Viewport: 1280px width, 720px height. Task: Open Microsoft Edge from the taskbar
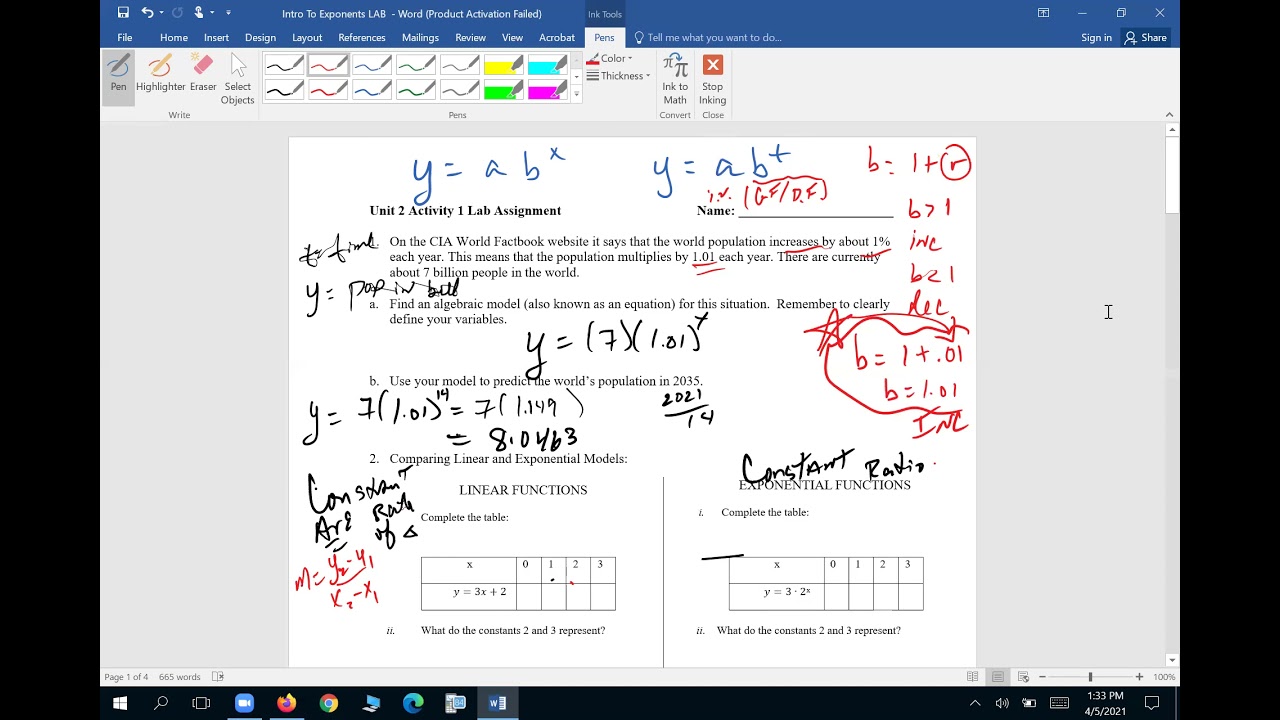point(413,703)
